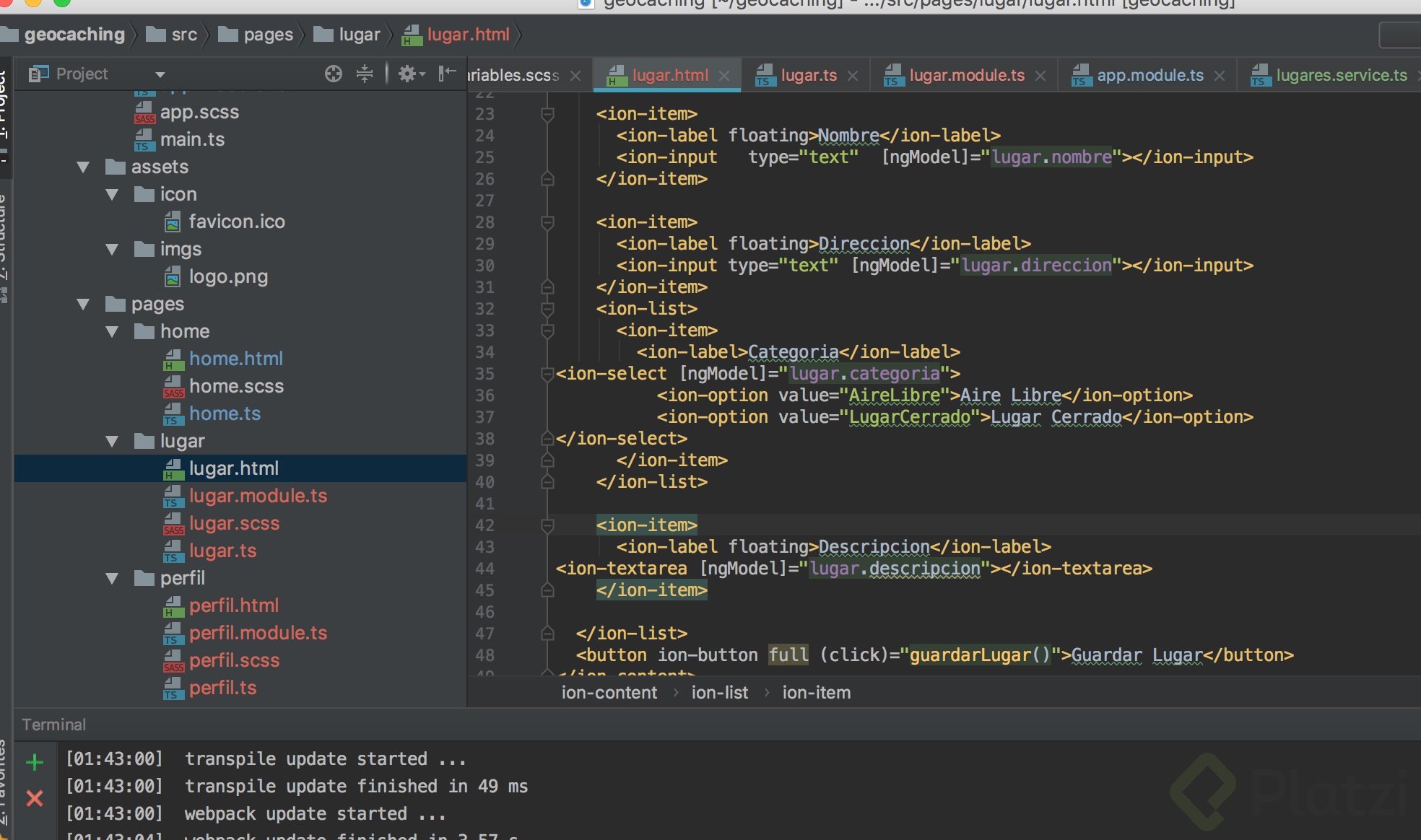The image size is (1421, 840).
Task: Open the Project view dropdown
Action: [160, 74]
